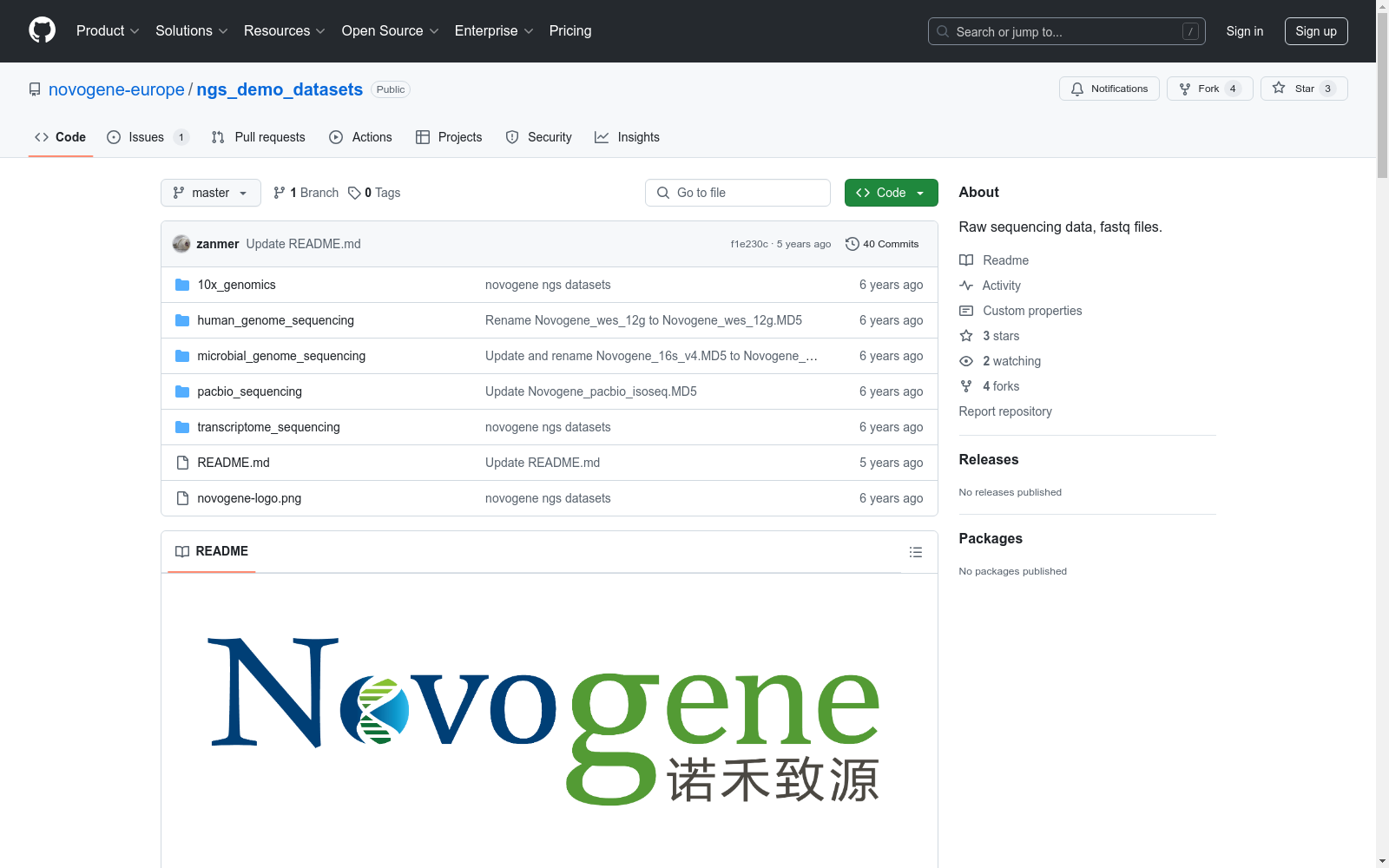Click the pacbio_sequencing folder icon

point(182,391)
